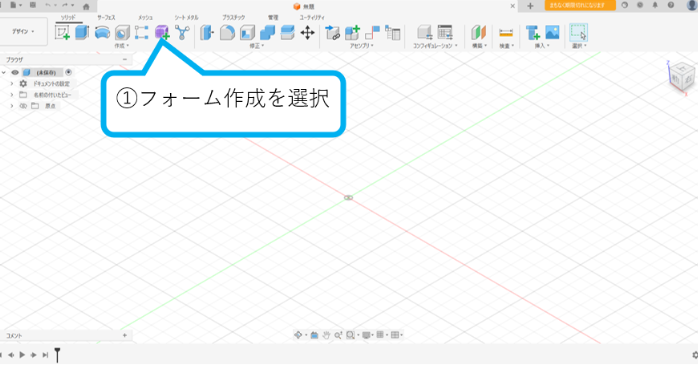
Task: Select the Move/Copy cross-arrows tool
Action: (x=307, y=32)
